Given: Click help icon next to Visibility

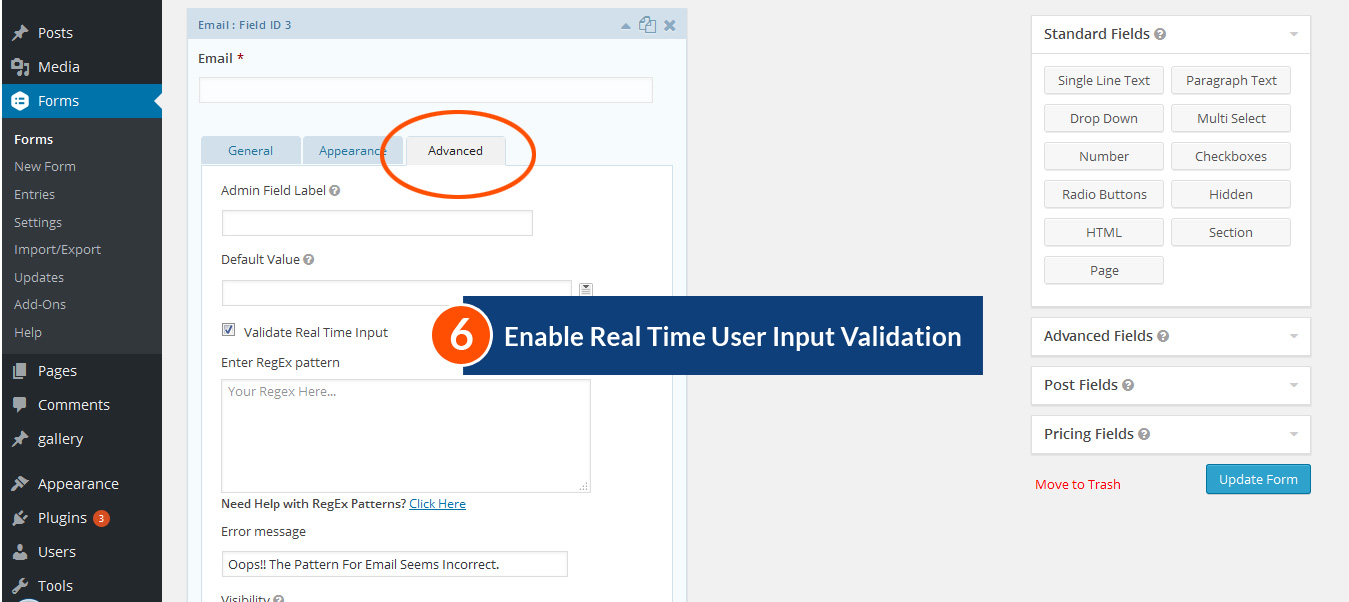Looking at the screenshot, I should (x=279, y=599).
